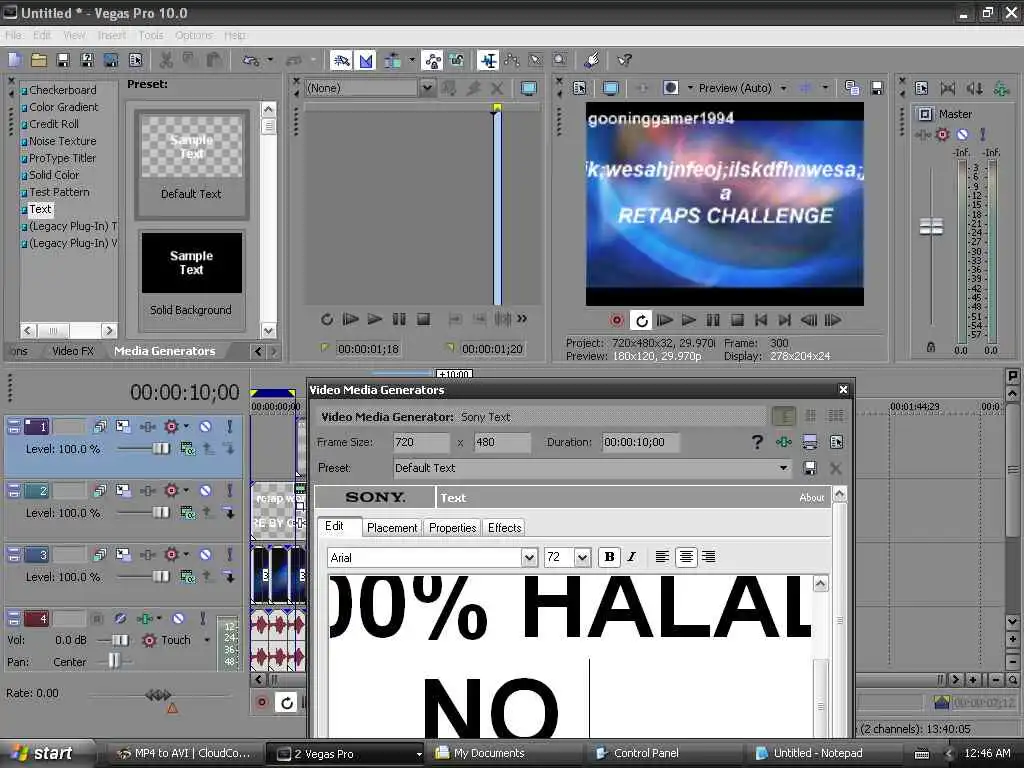Screen dimensions: 1024x768
Task: Select Credit Roll in generators list
Action: tap(54, 124)
